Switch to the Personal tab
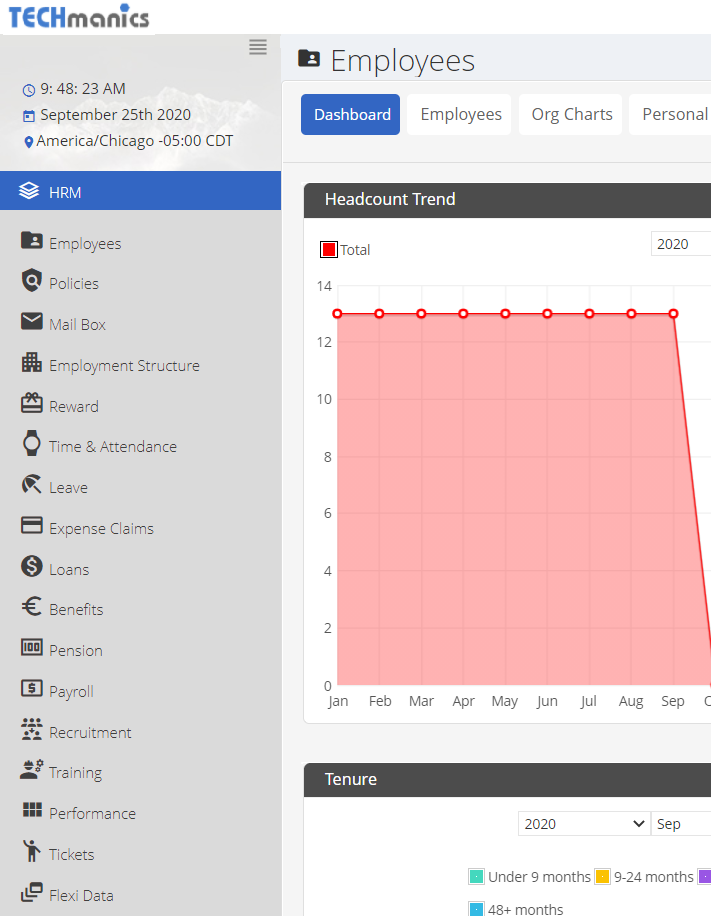Image resolution: width=711 pixels, height=916 pixels. [671, 114]
